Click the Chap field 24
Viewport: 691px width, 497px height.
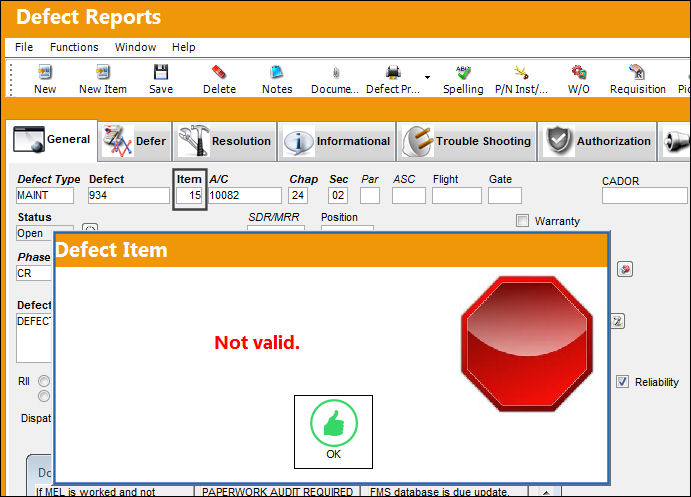pos(298,196)
